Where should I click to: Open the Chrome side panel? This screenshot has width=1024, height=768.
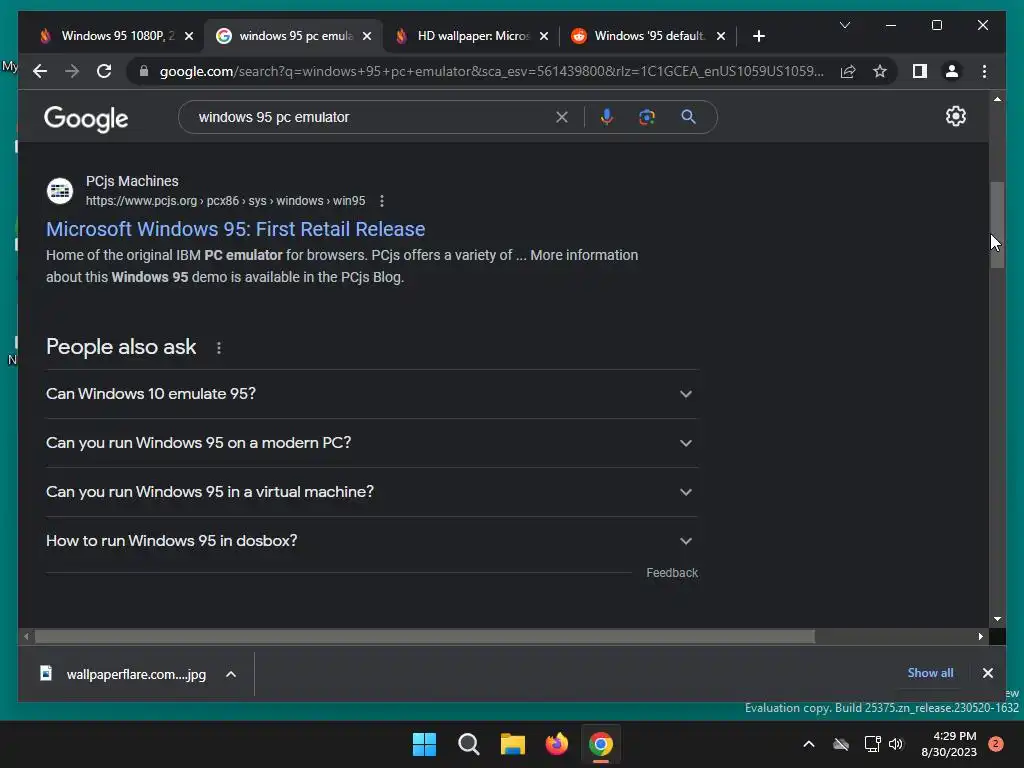click(x=920, y=71)
